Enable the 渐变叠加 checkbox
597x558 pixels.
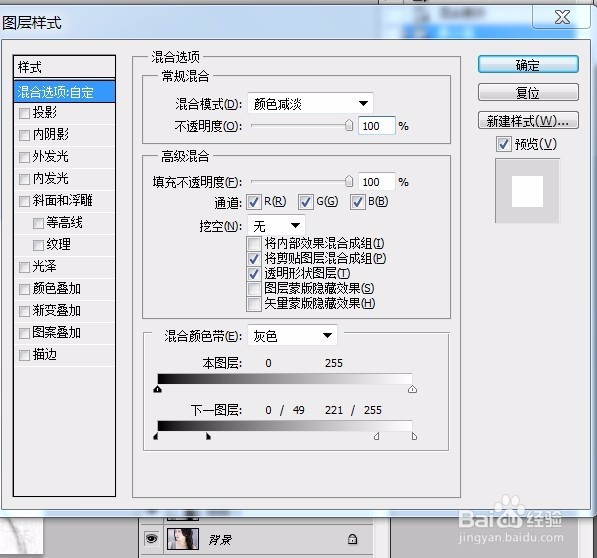pyautogui.click(x=24, y=311)
